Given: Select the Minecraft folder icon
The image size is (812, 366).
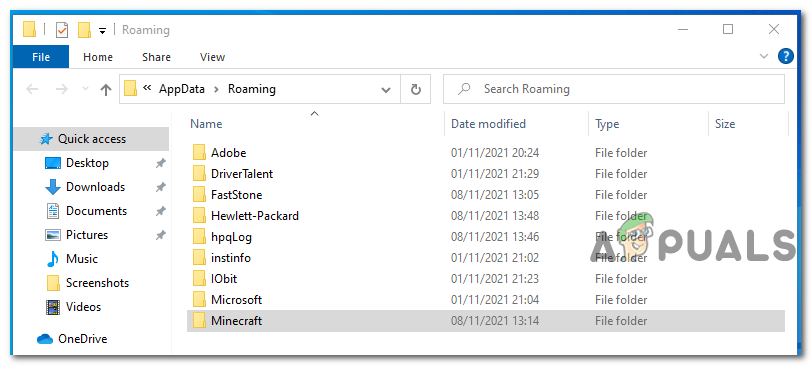Looking at the screenshot, I should pyautogui.click(x=199, y=321).
